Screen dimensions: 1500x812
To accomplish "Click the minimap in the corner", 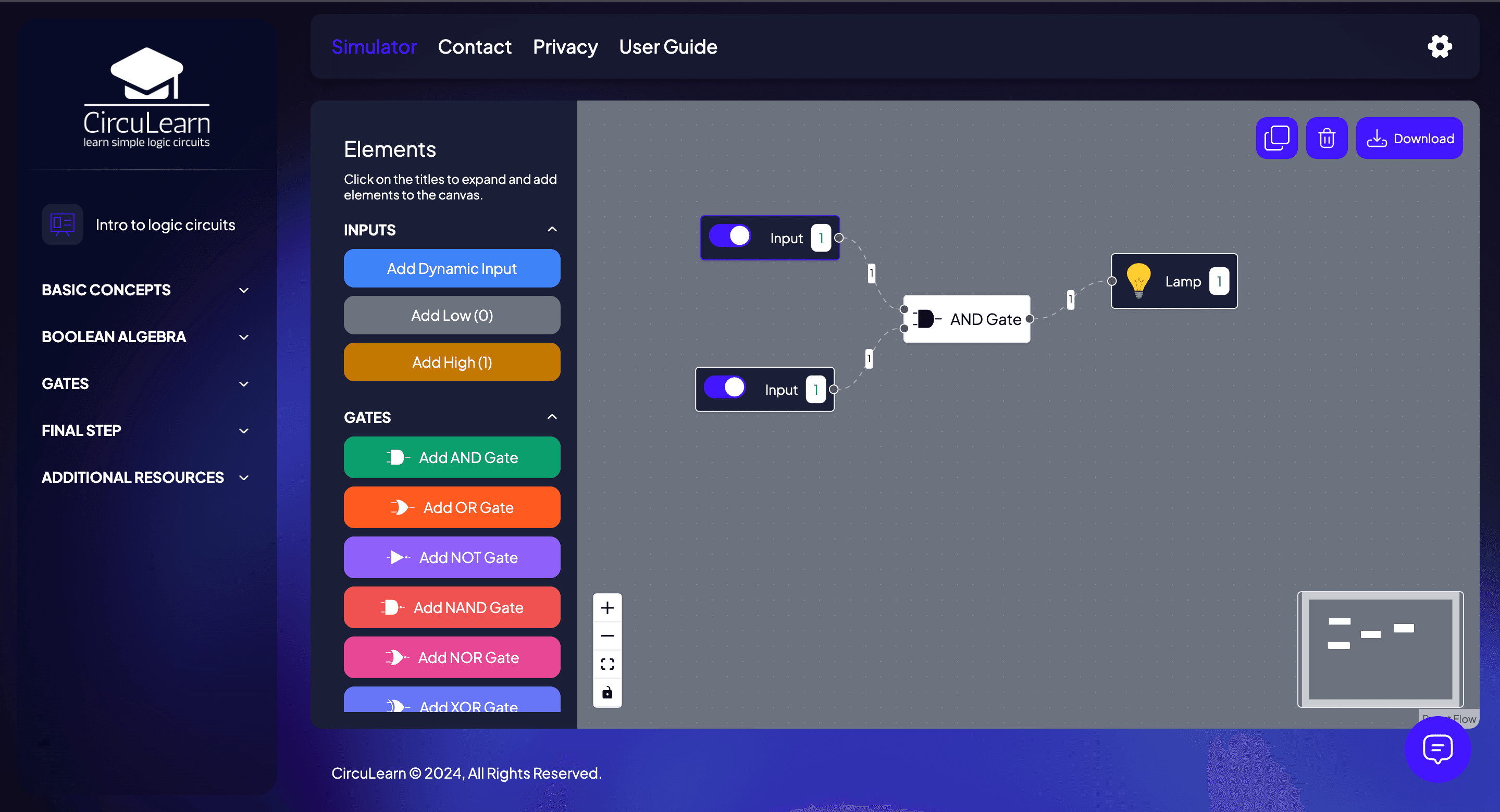I will tap(1380, 649).
